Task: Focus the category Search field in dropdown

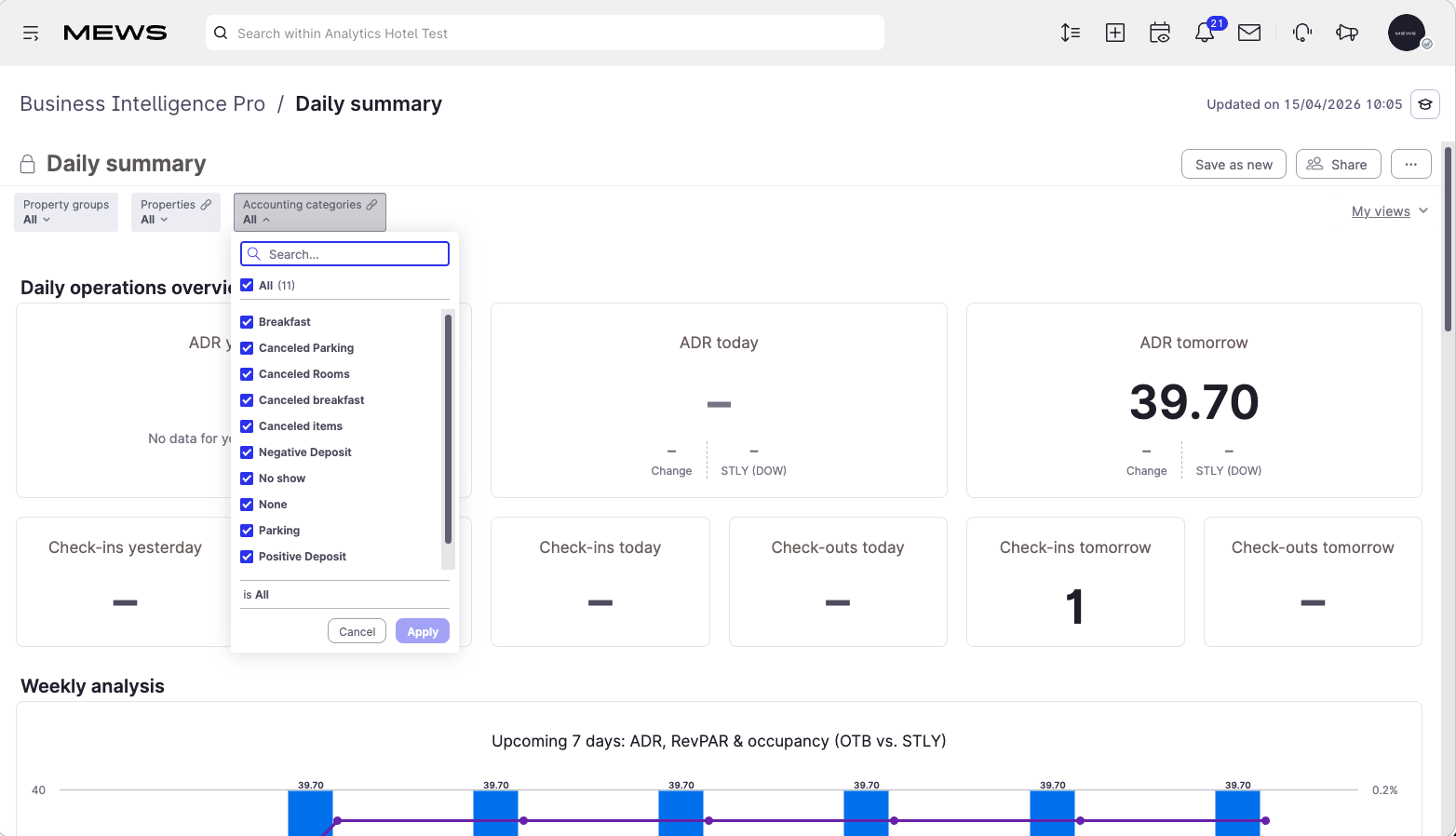Action: pyautogui.click(x=344, y=253)
